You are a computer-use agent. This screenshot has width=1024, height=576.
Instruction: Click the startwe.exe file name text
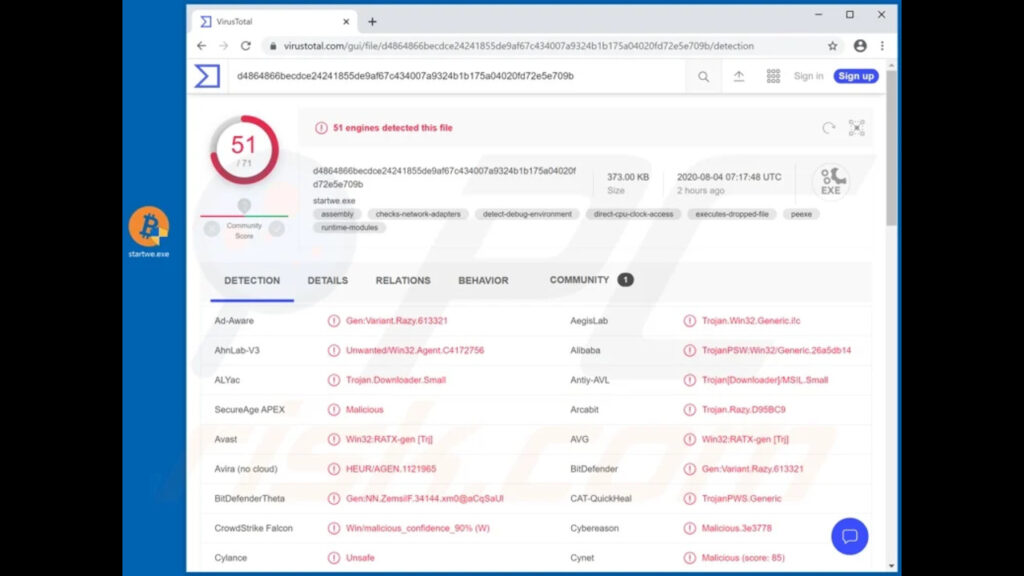click(334, 200)
